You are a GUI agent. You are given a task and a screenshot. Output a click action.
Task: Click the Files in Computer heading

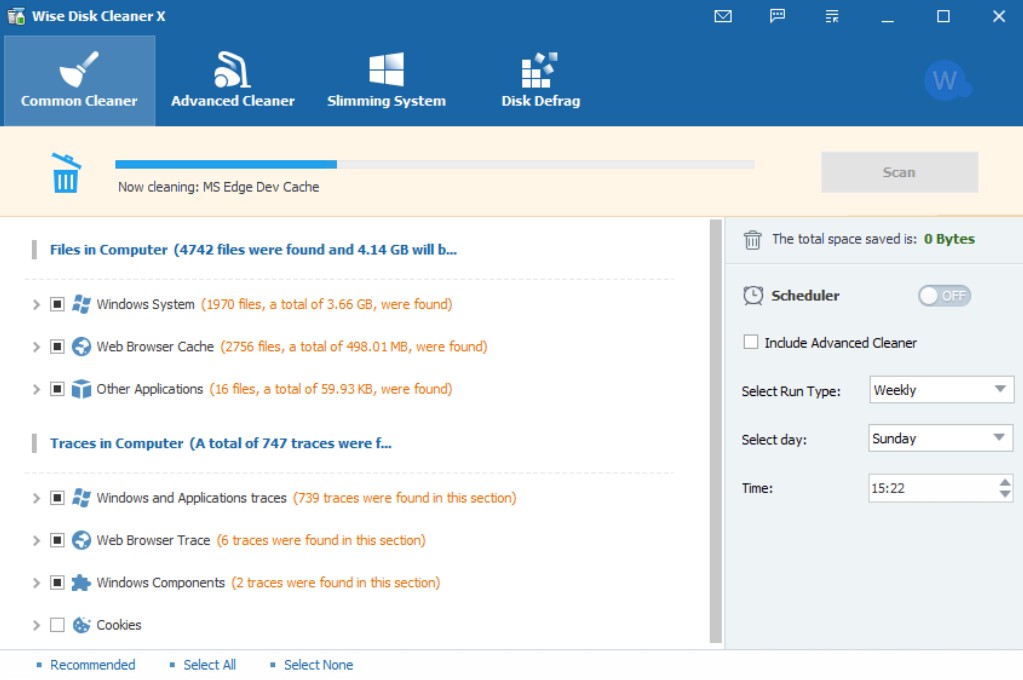(253, 250)
